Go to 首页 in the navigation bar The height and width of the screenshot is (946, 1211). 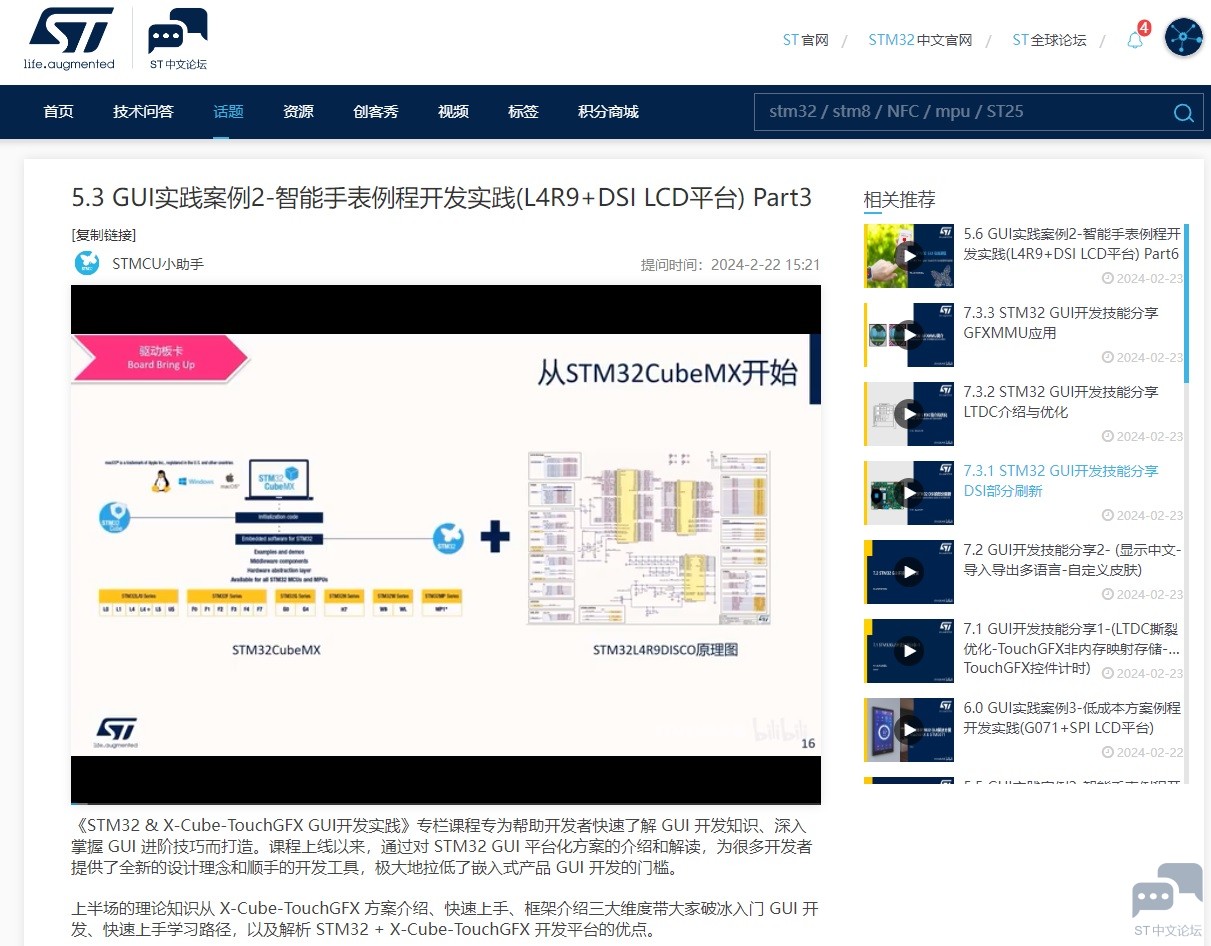pos(59,111)
